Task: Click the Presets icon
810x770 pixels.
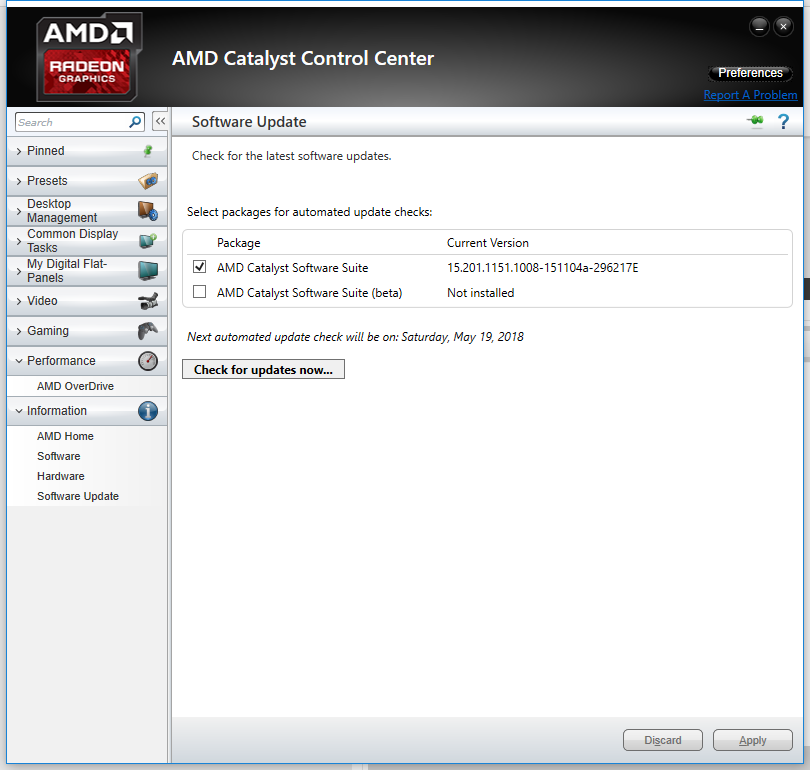Action: [x=148, y=181]
